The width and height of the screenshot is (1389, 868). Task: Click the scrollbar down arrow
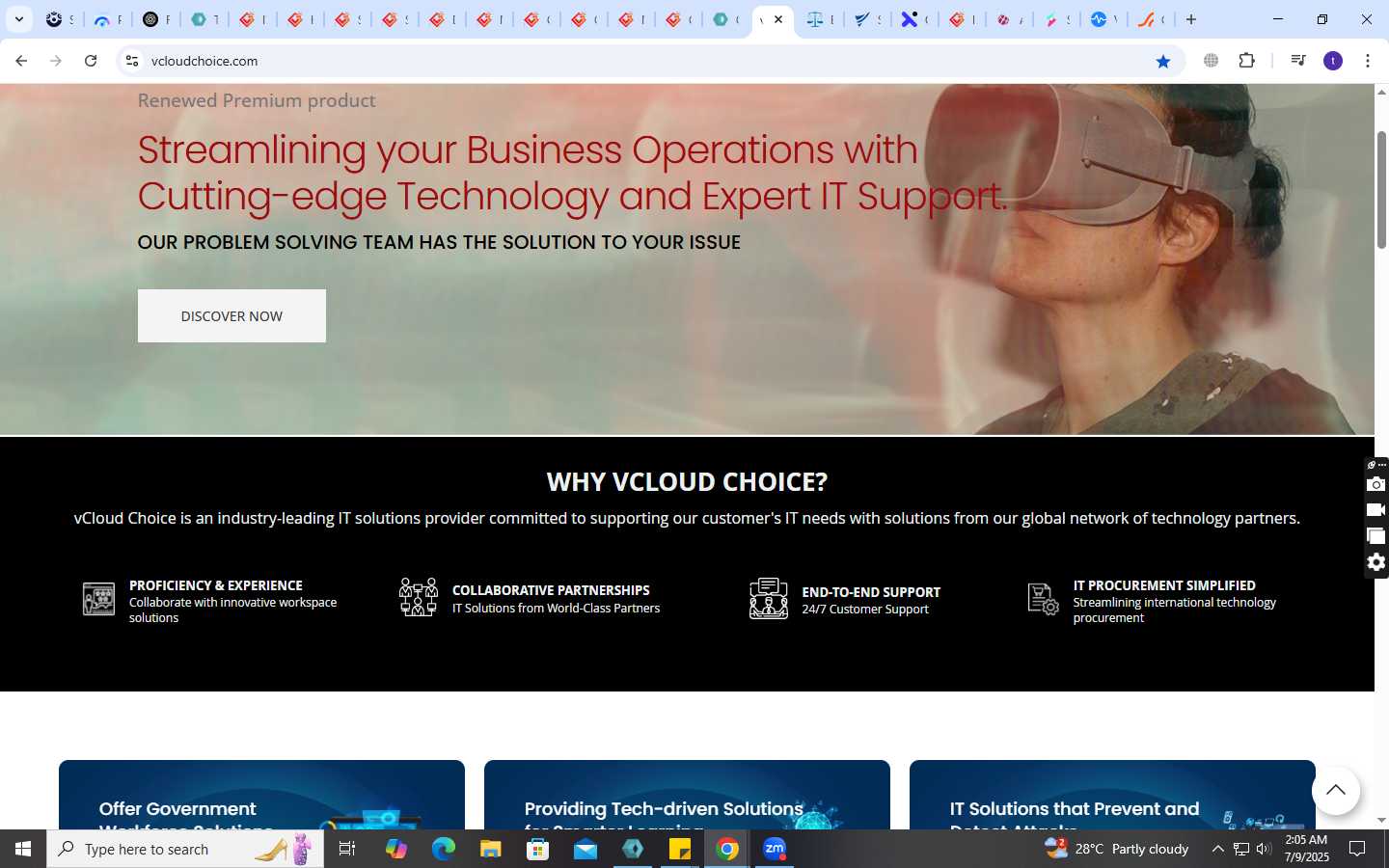[x=1381, y=821]
